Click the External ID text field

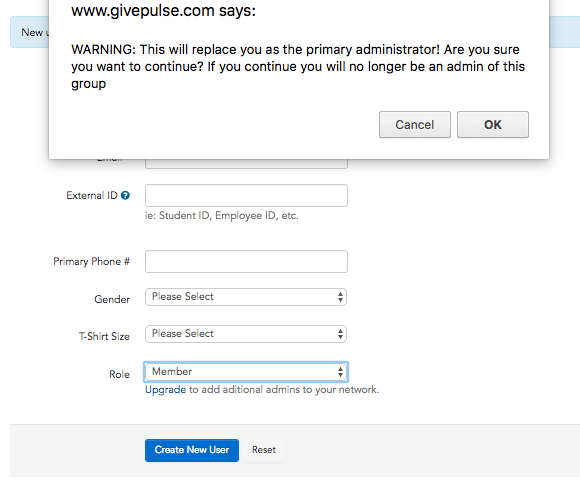(x=246, y=195)
